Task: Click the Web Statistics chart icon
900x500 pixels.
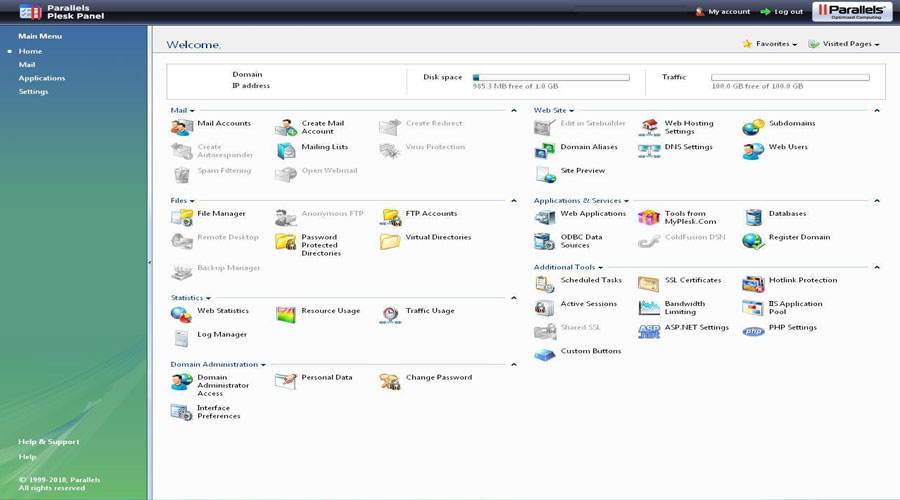Action: [181, 314]
